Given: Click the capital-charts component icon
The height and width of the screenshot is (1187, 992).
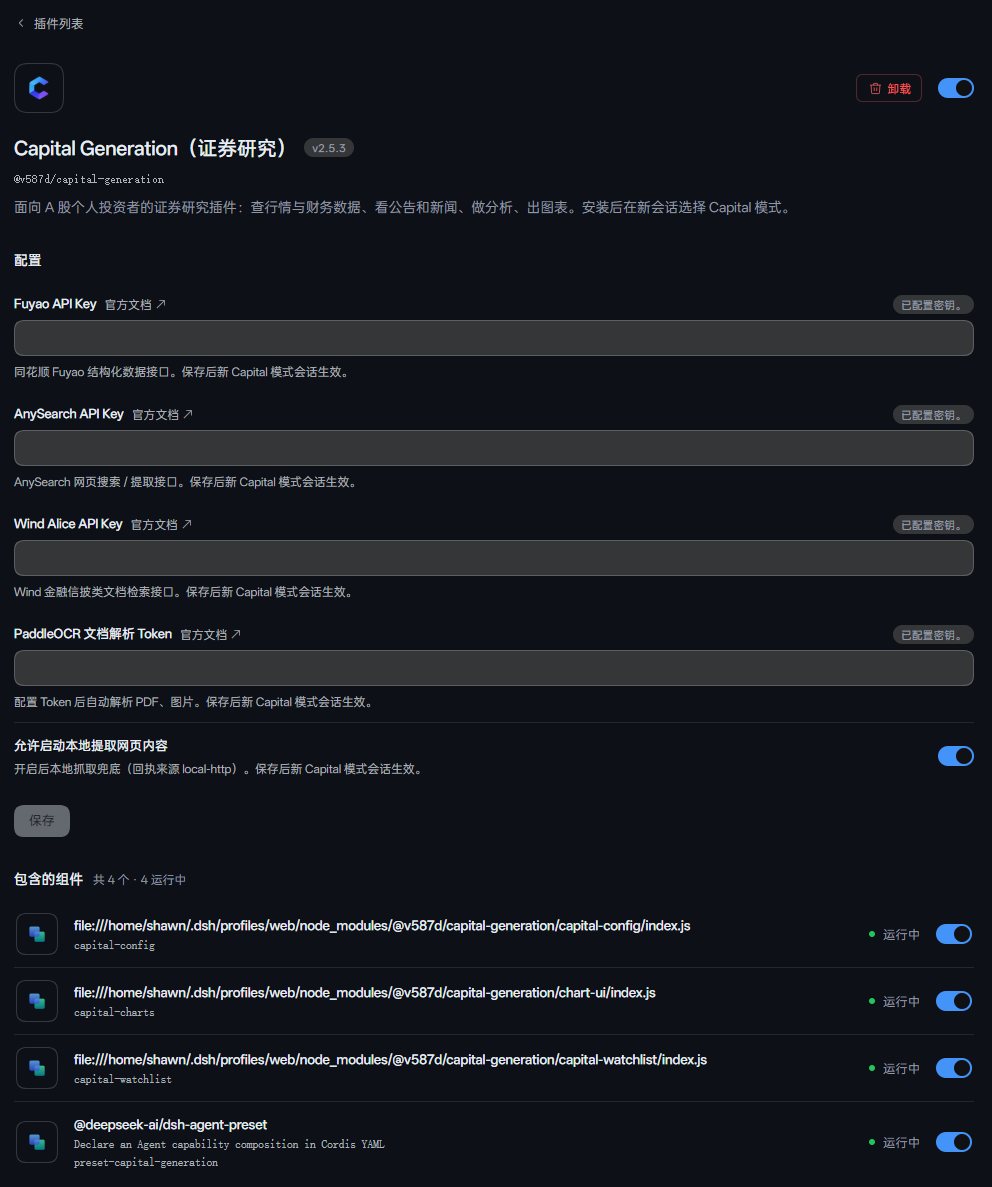Looking at the screenshot, I should point(37,1001).
